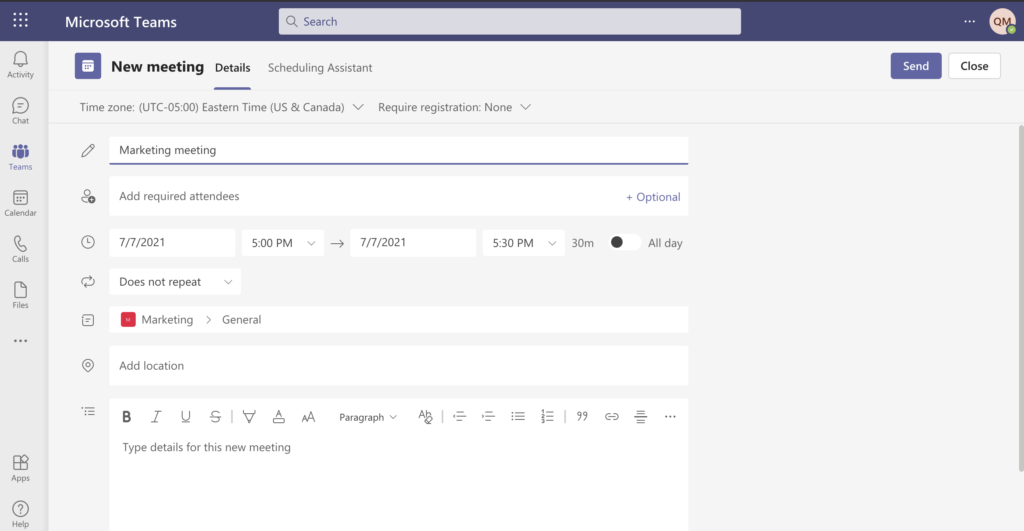Insert a bulleted list

(518, 417)
